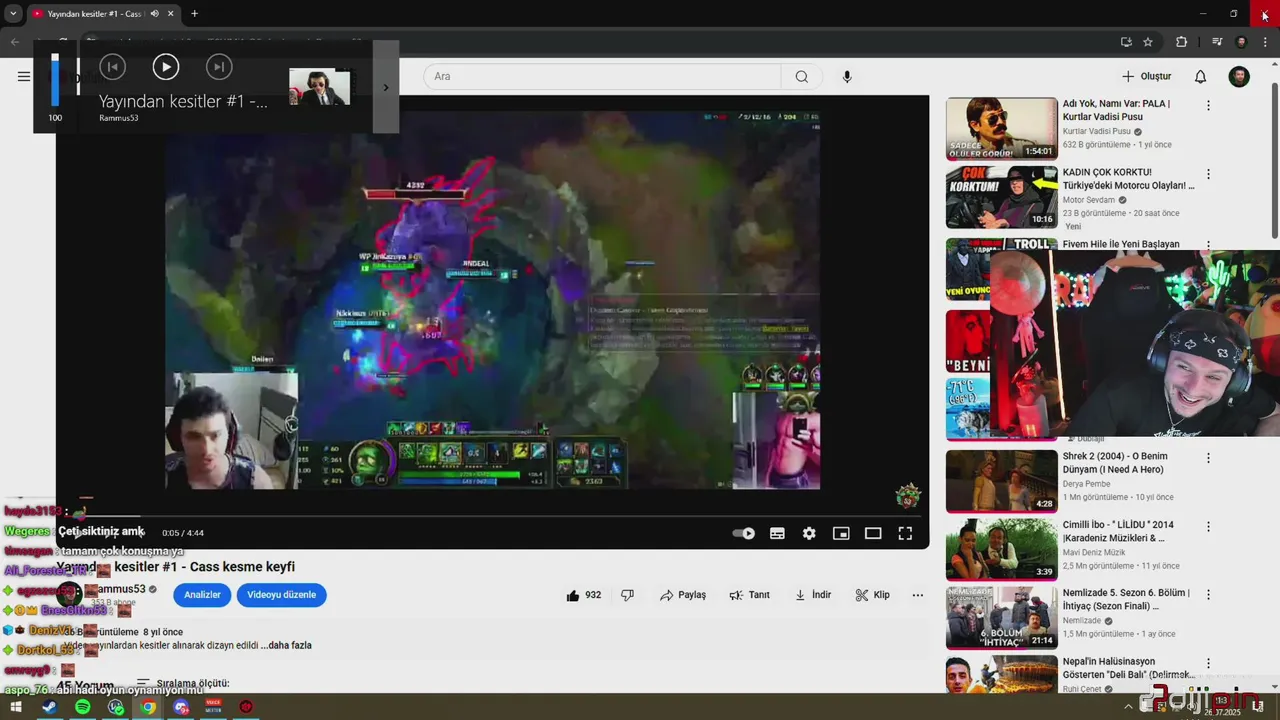Open player settings gear

(x=809, y=534)
